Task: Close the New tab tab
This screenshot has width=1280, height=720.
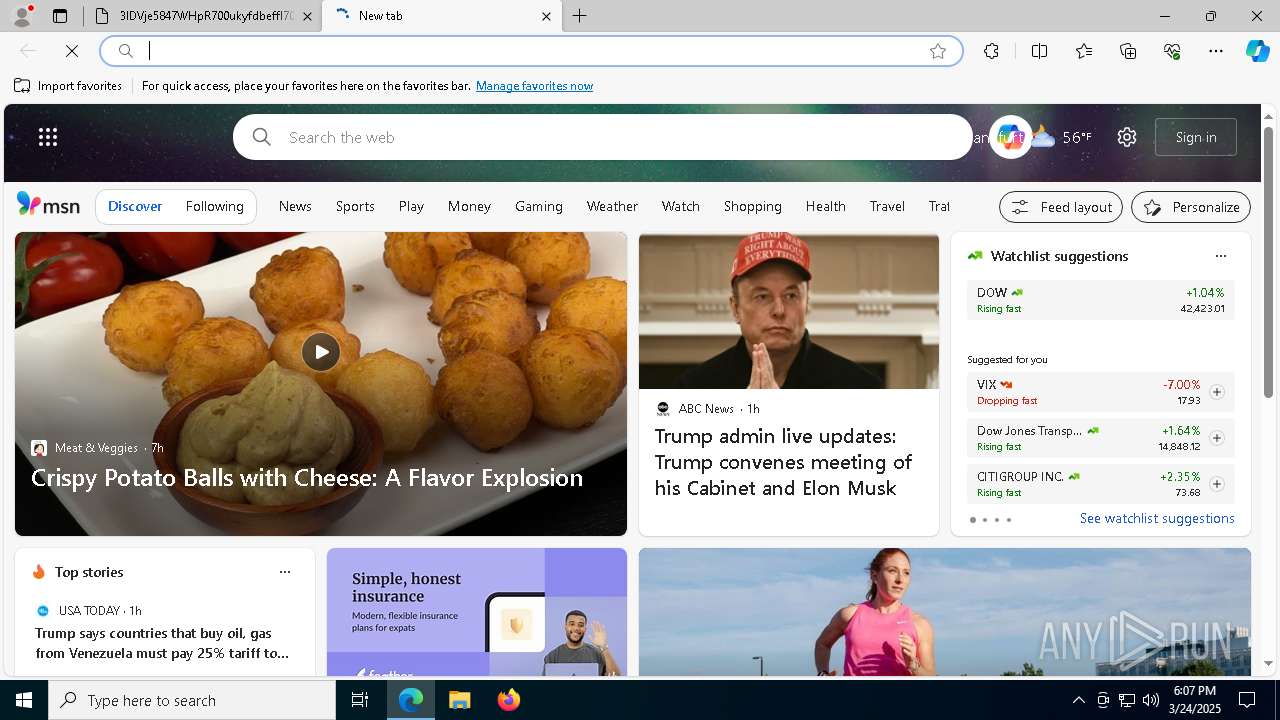Action: [x=546, y=16]
